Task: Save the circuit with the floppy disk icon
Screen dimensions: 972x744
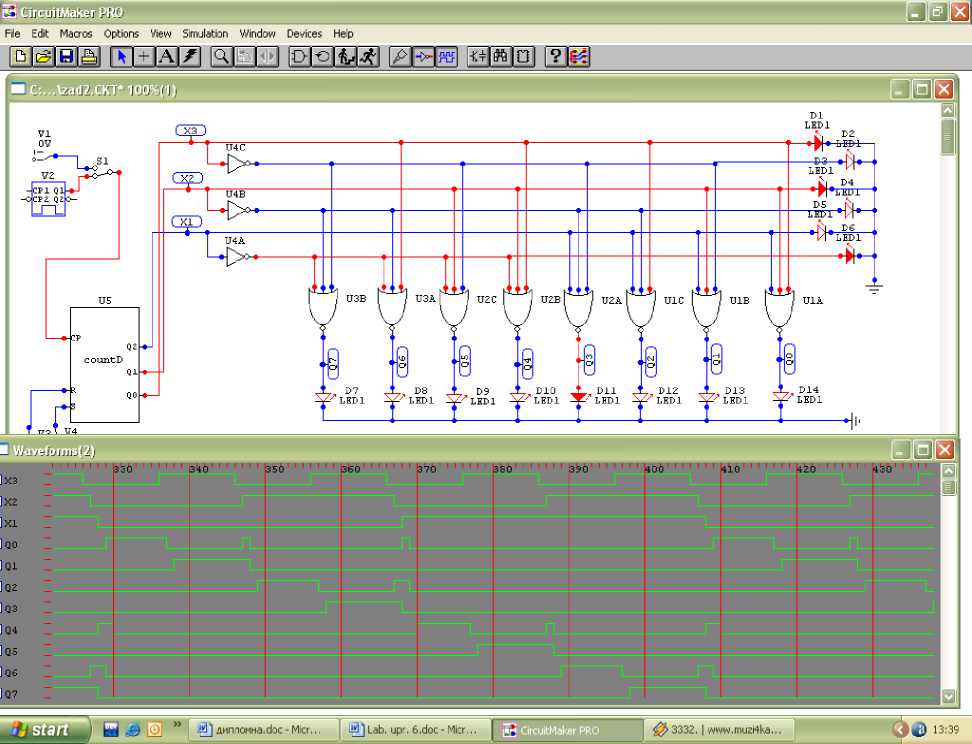Action: (66, 57)
